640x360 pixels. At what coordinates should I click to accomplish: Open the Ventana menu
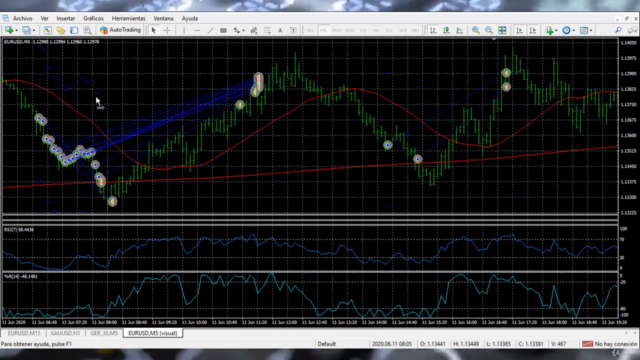[x=163, y=18]
